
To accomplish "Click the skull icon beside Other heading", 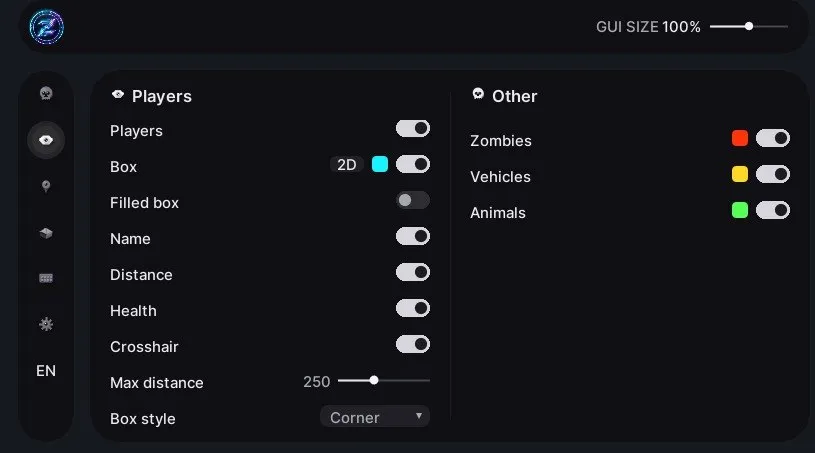I will 478,94.
